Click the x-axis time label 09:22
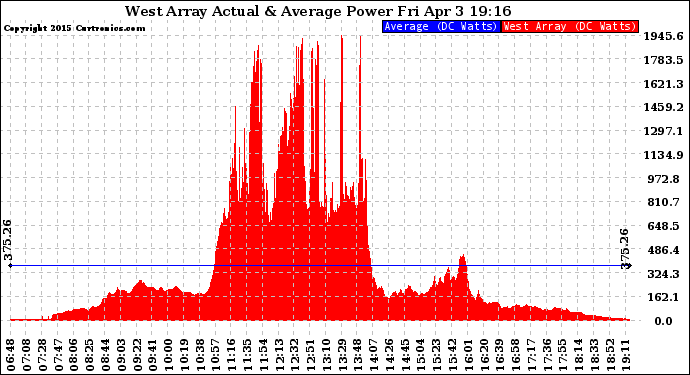This screenshot has height=375, width=690. 137,355
